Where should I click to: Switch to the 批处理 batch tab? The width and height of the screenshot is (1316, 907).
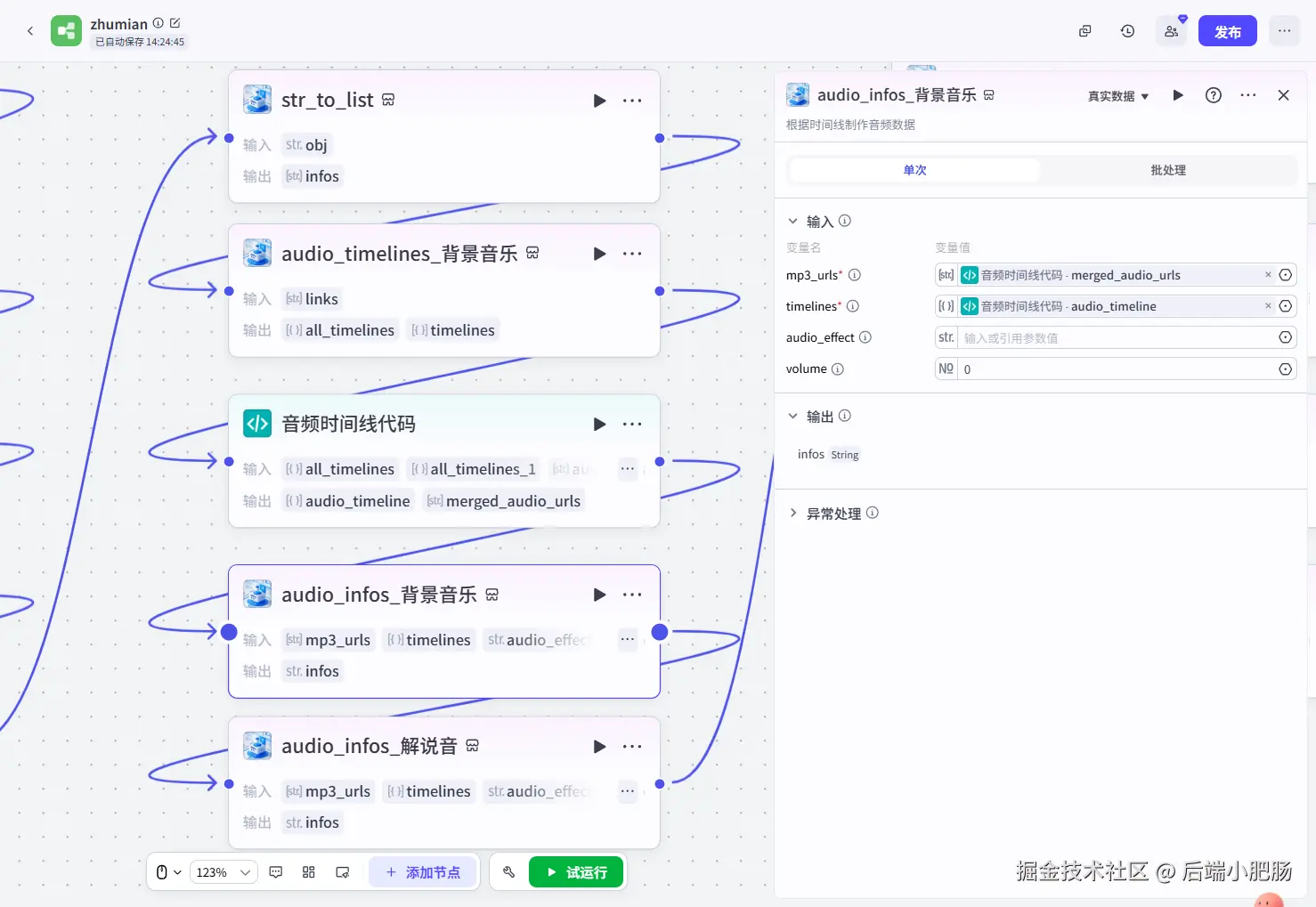(x=1168, y=170)
